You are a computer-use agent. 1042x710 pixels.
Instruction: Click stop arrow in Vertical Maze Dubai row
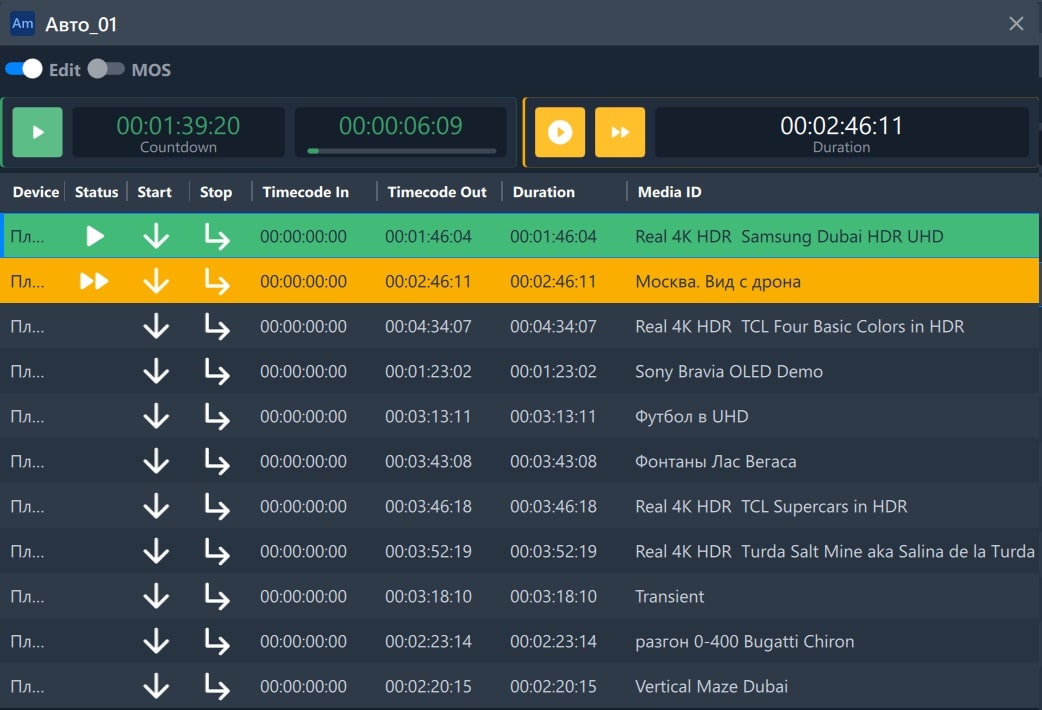[217, 687]
